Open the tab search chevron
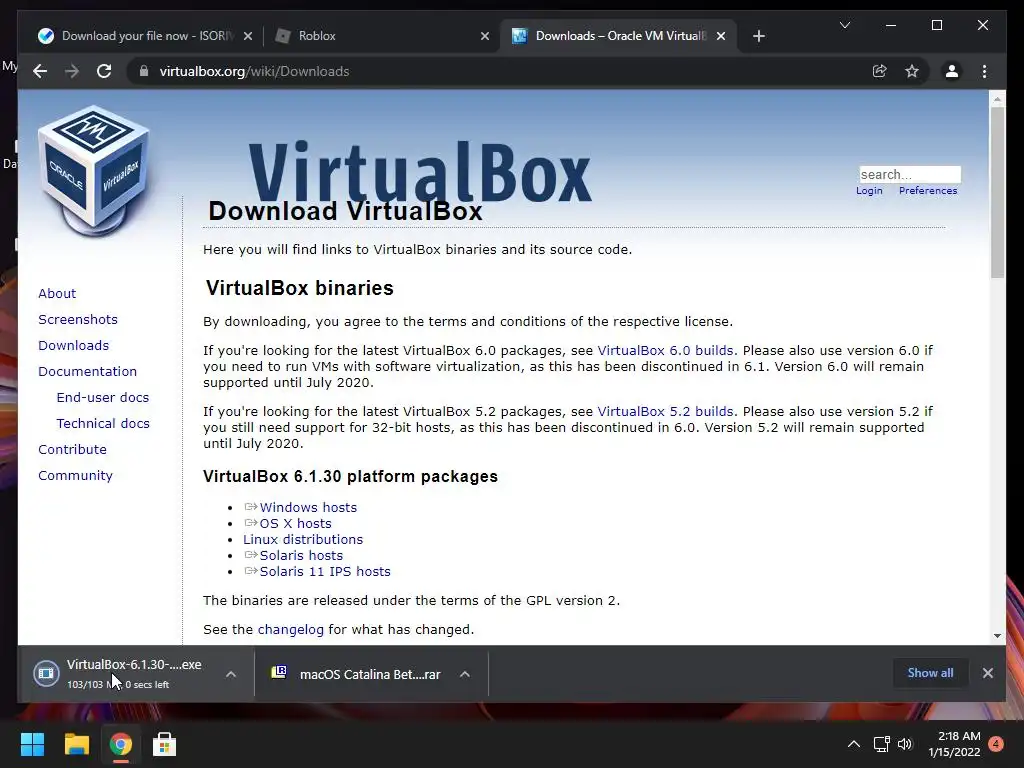The image size is (1024, 768). pos(844,25)
